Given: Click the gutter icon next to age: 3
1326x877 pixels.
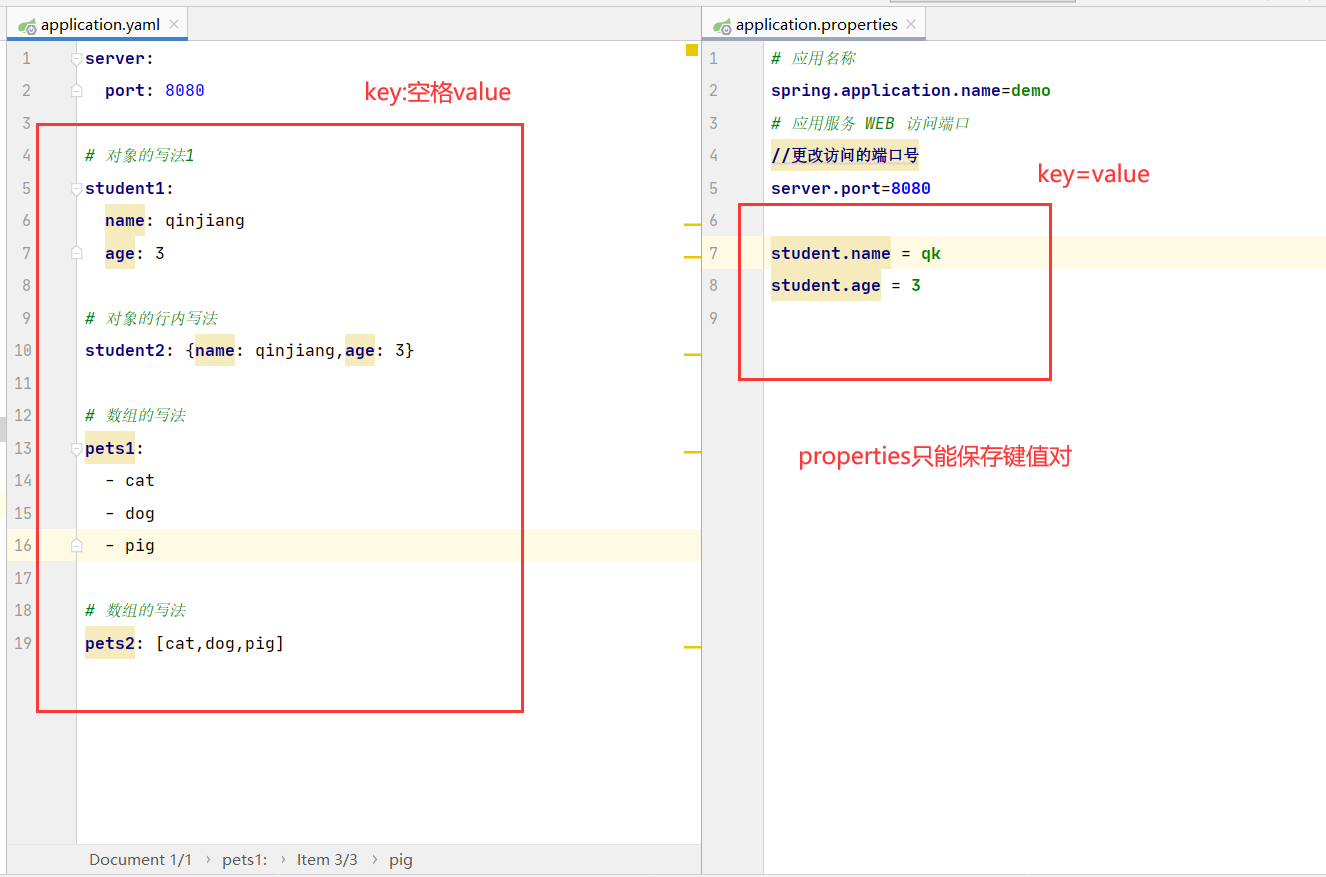Looking at the screenshot, I should tap(76, 253).
